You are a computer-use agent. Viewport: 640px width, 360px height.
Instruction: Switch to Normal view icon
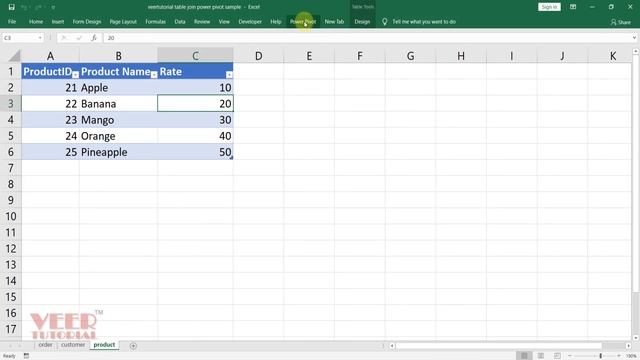tap(524, 356)
